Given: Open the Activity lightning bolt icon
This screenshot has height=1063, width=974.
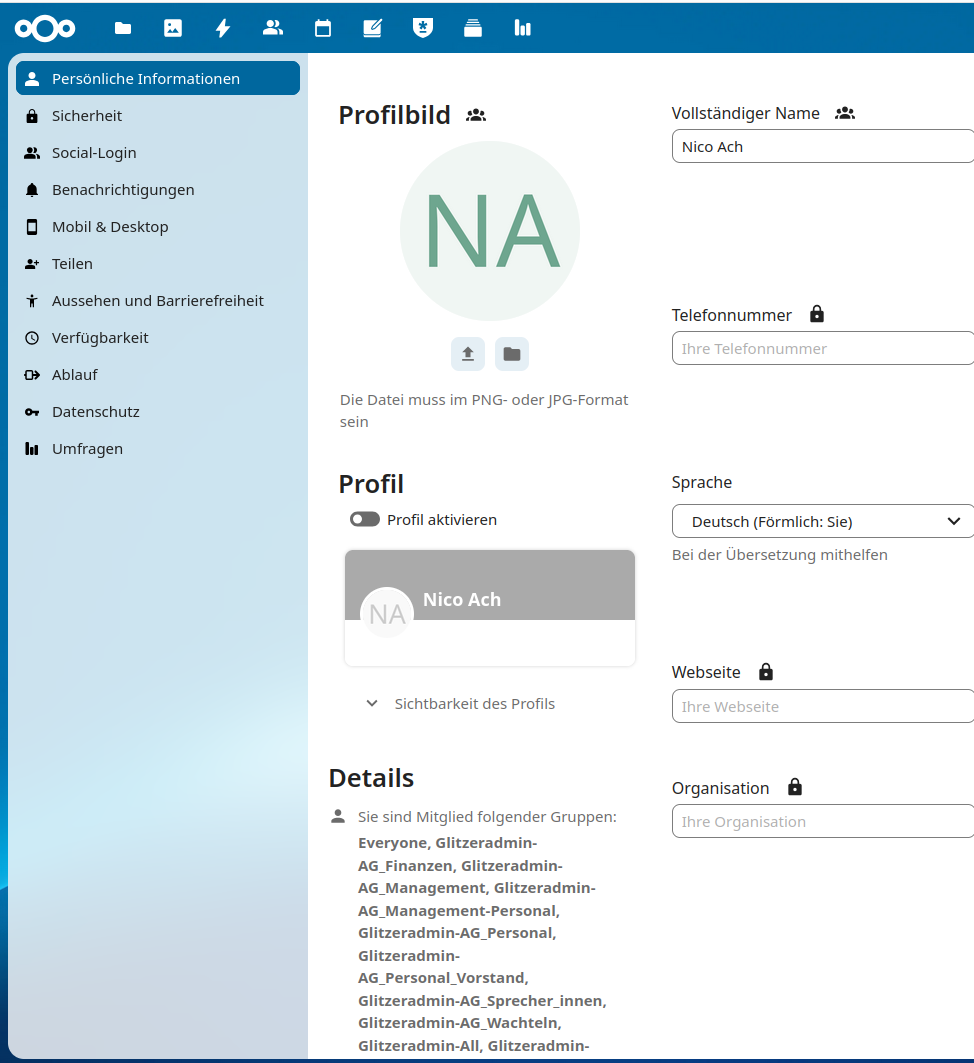Looking at the screenshot, I should coord(223,28).
